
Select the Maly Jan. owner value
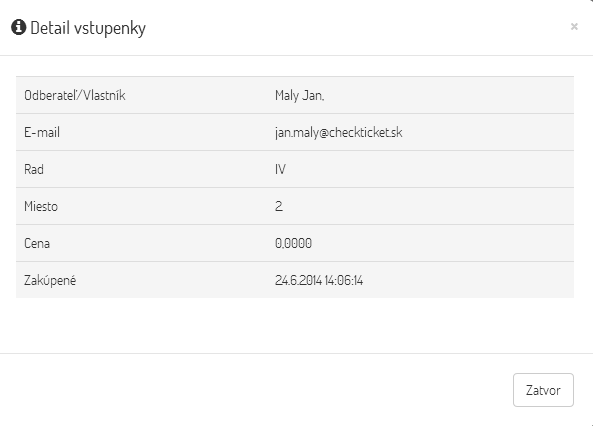[x=300, y=95]
